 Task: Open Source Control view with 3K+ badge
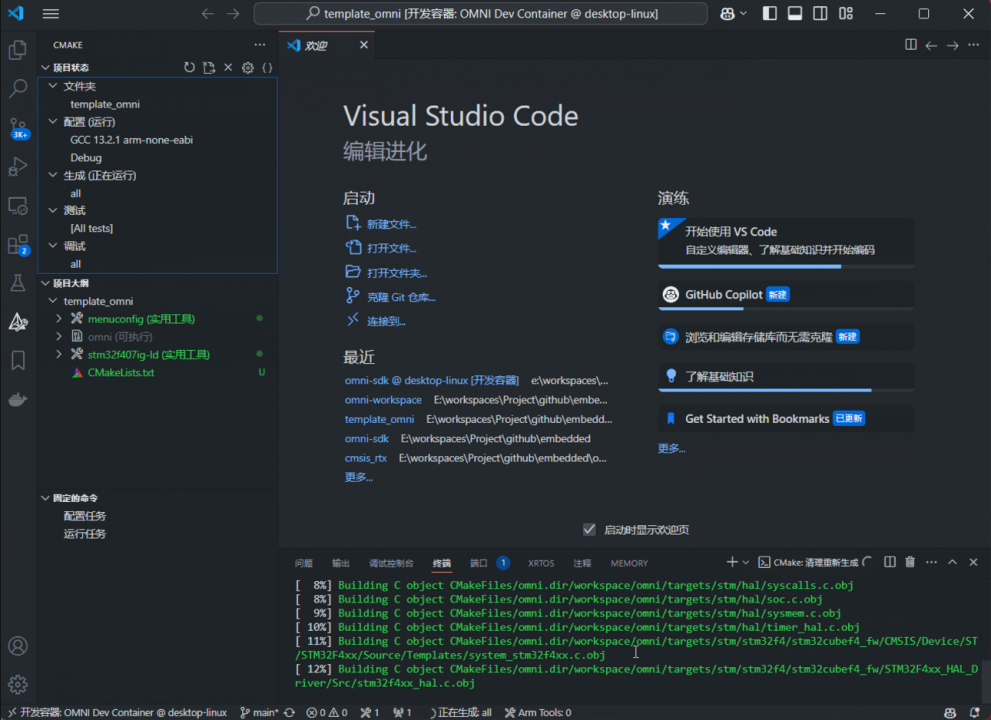point(18,128)
